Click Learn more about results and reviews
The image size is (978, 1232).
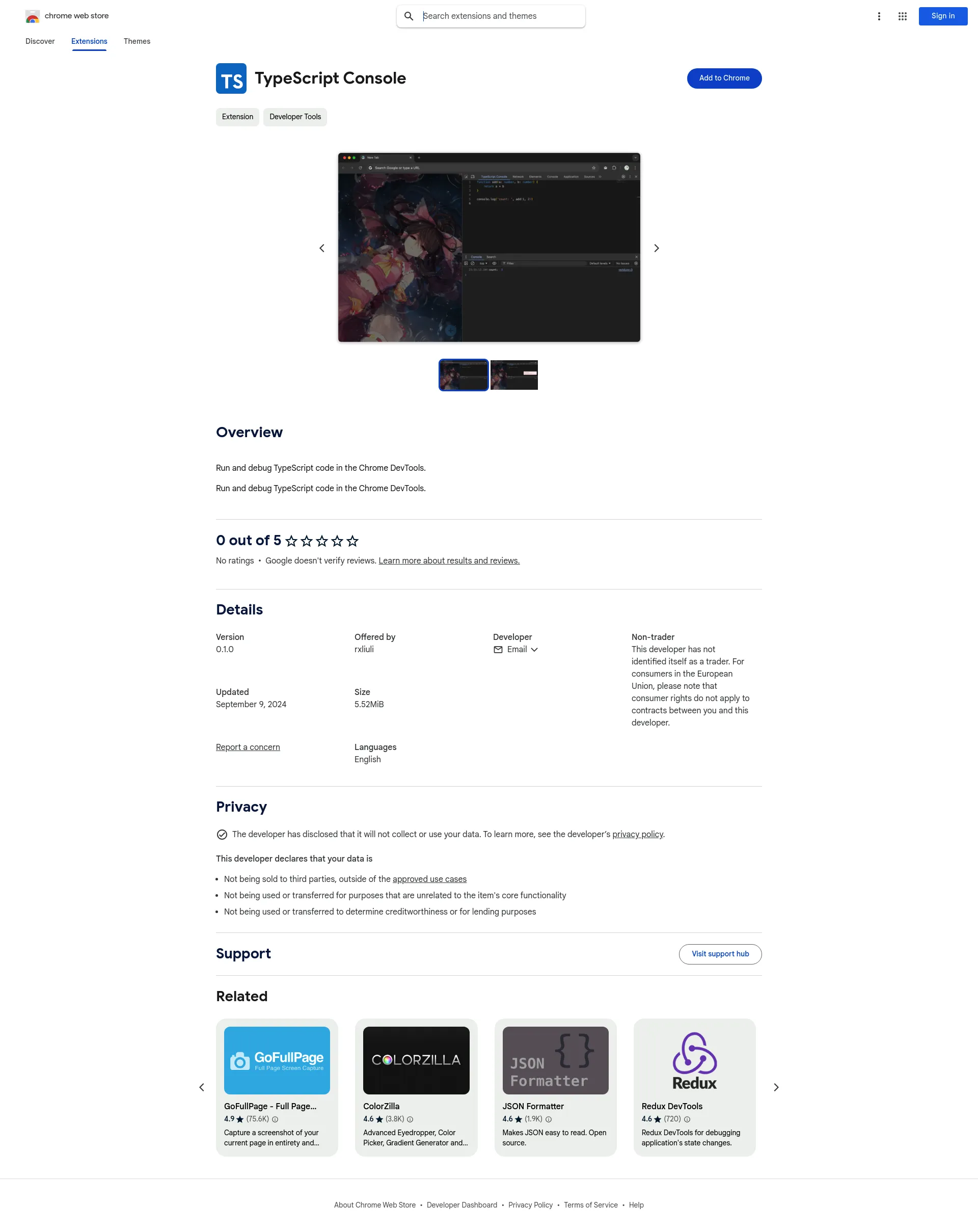coord(448,561)
